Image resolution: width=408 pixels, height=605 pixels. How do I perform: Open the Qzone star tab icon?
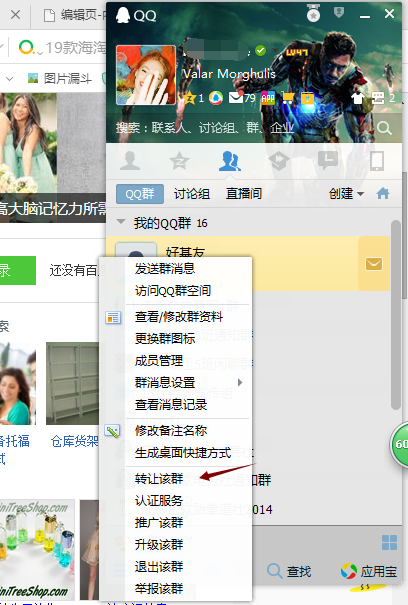pos(179,161)
